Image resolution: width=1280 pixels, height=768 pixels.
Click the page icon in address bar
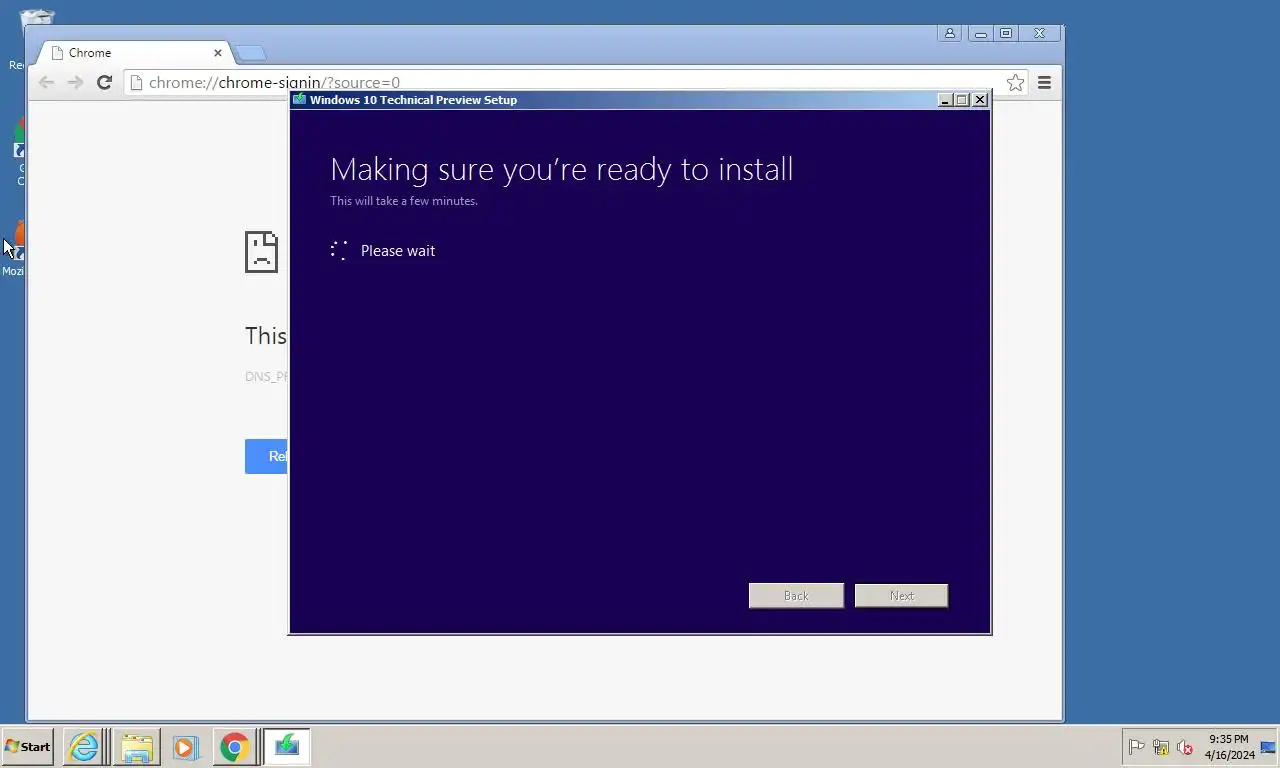coord(137,83)
